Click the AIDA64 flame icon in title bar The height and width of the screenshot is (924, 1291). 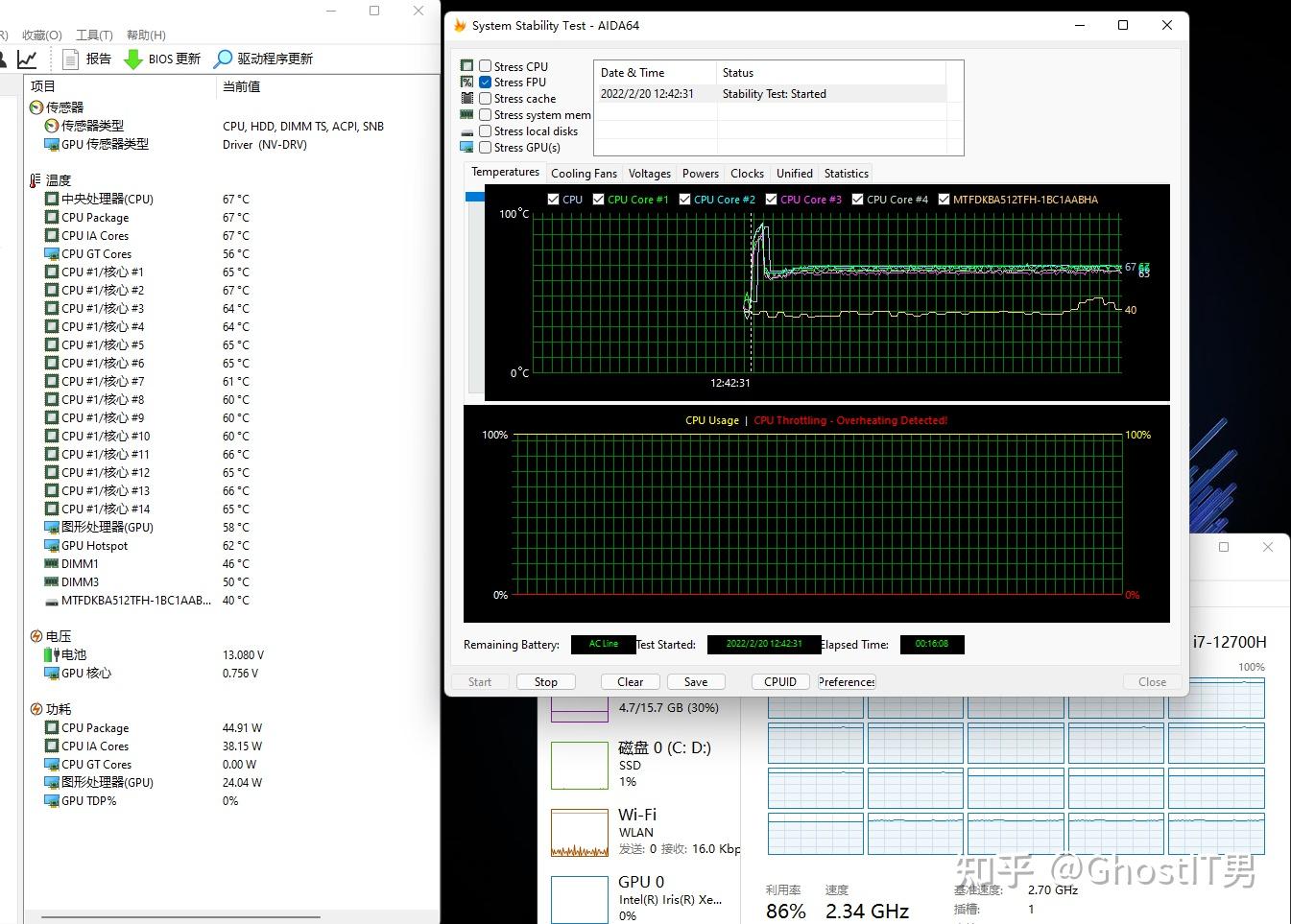coord(460,25)
